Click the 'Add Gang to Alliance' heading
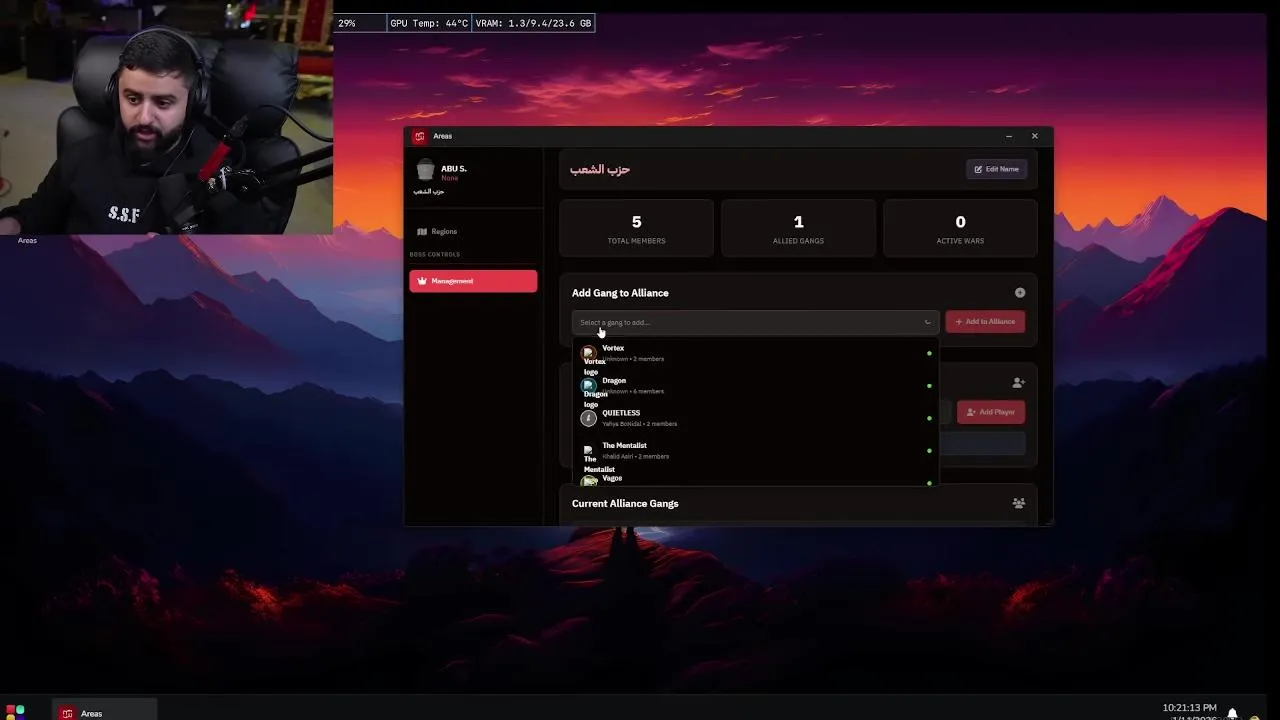The width and height of the screenshot is (1280, 720). (620, 293)
